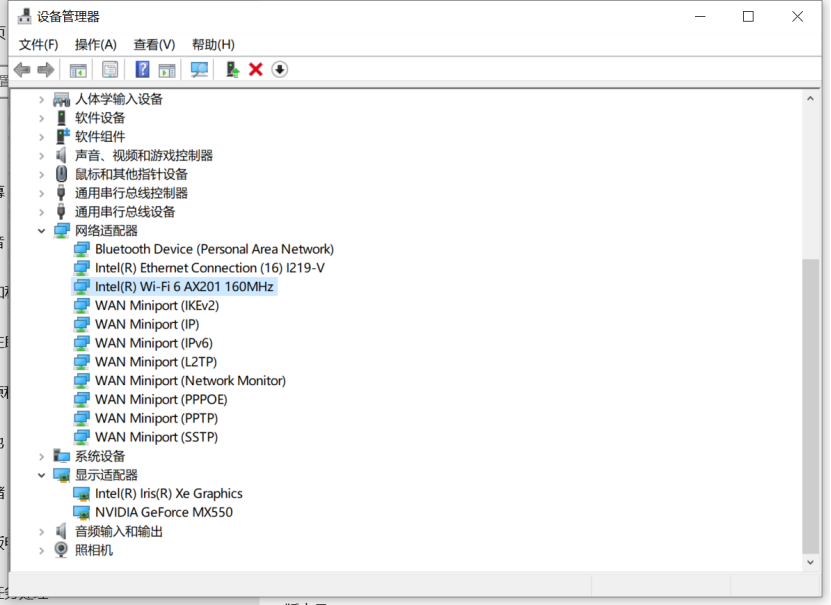Click the folder icon beside 系统设备
This screenshot has height=605, width=831.
61,456
